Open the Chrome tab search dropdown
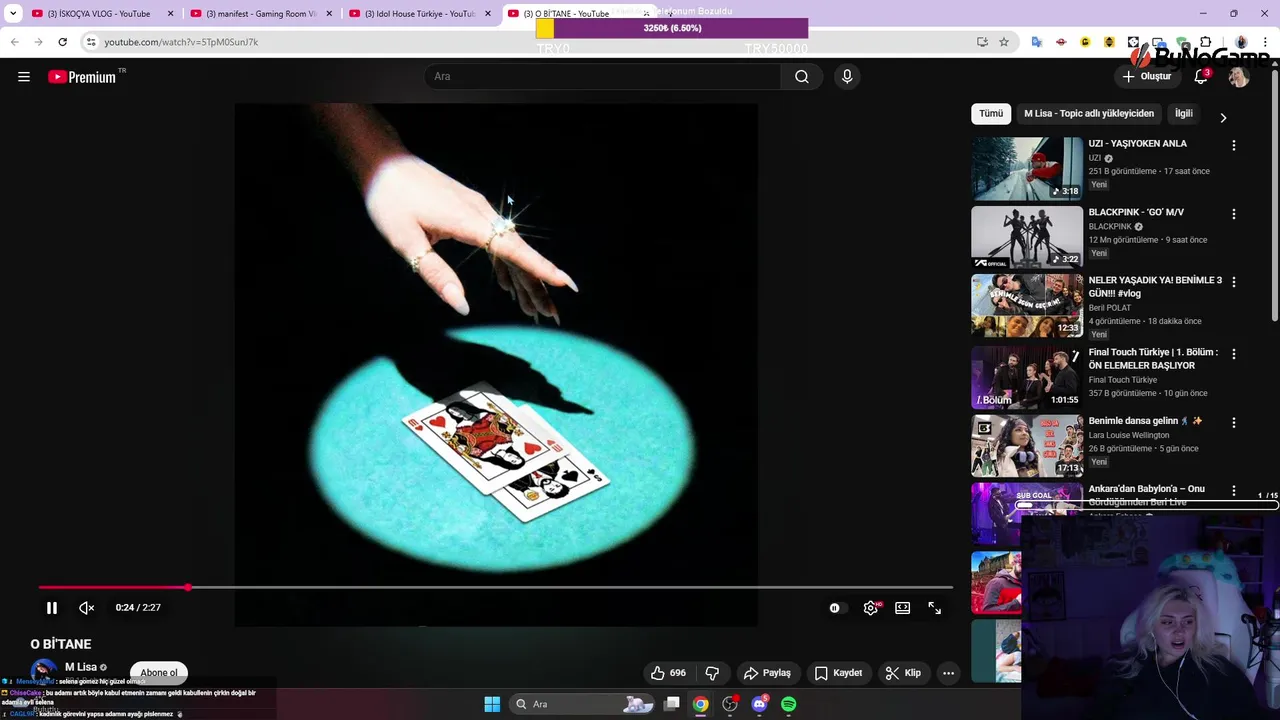 (12, 14)
